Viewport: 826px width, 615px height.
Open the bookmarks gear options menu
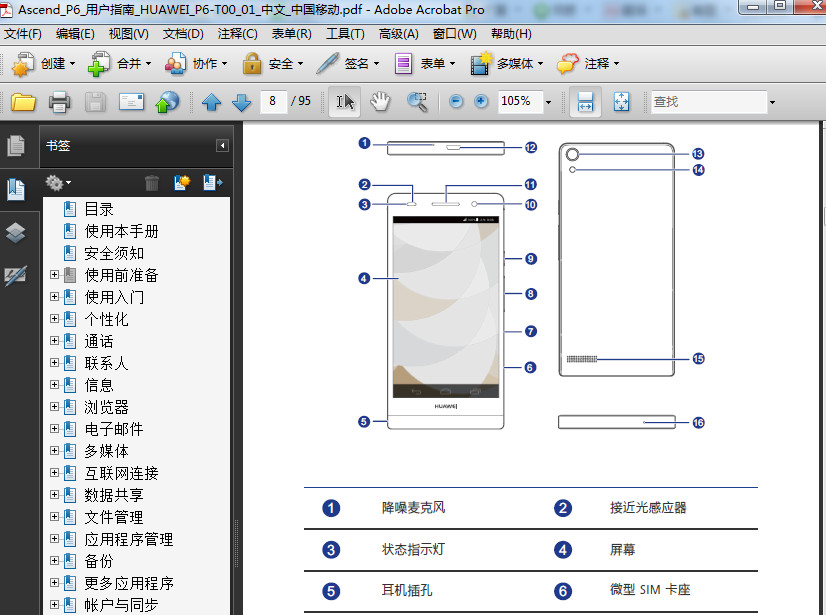[58, 183]
